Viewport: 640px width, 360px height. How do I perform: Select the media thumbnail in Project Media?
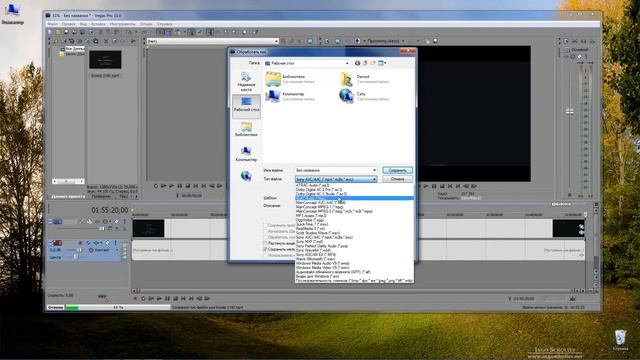pyautogui.click(x=105, y=60)
